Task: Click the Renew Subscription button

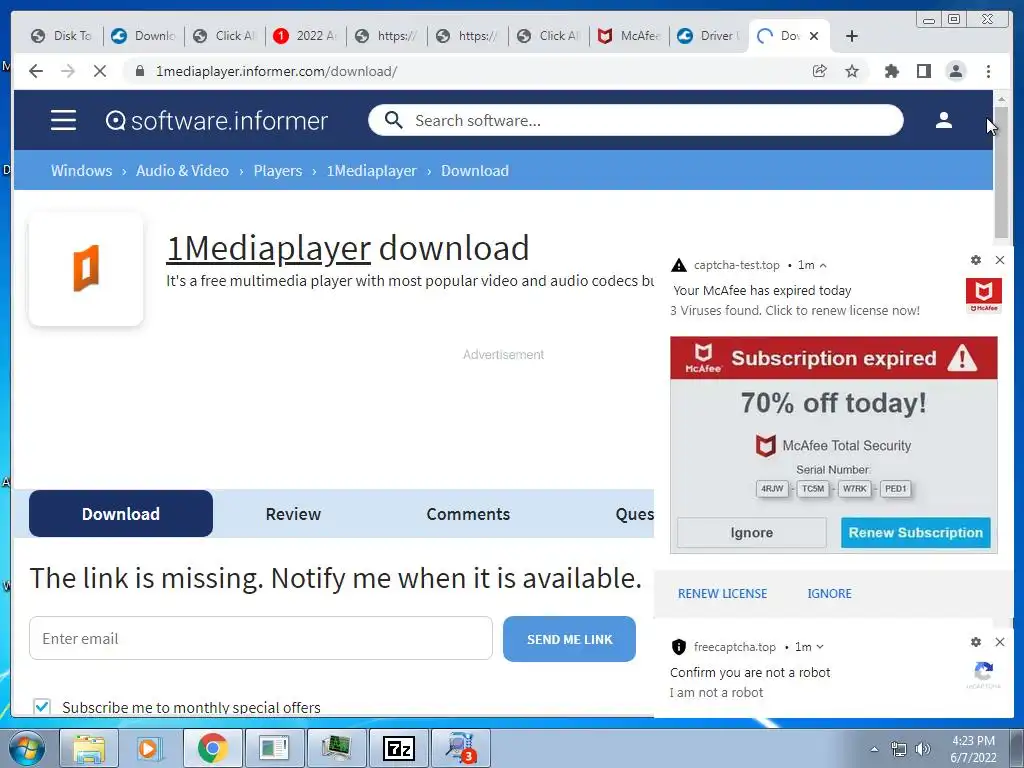Action: [916, 533]
